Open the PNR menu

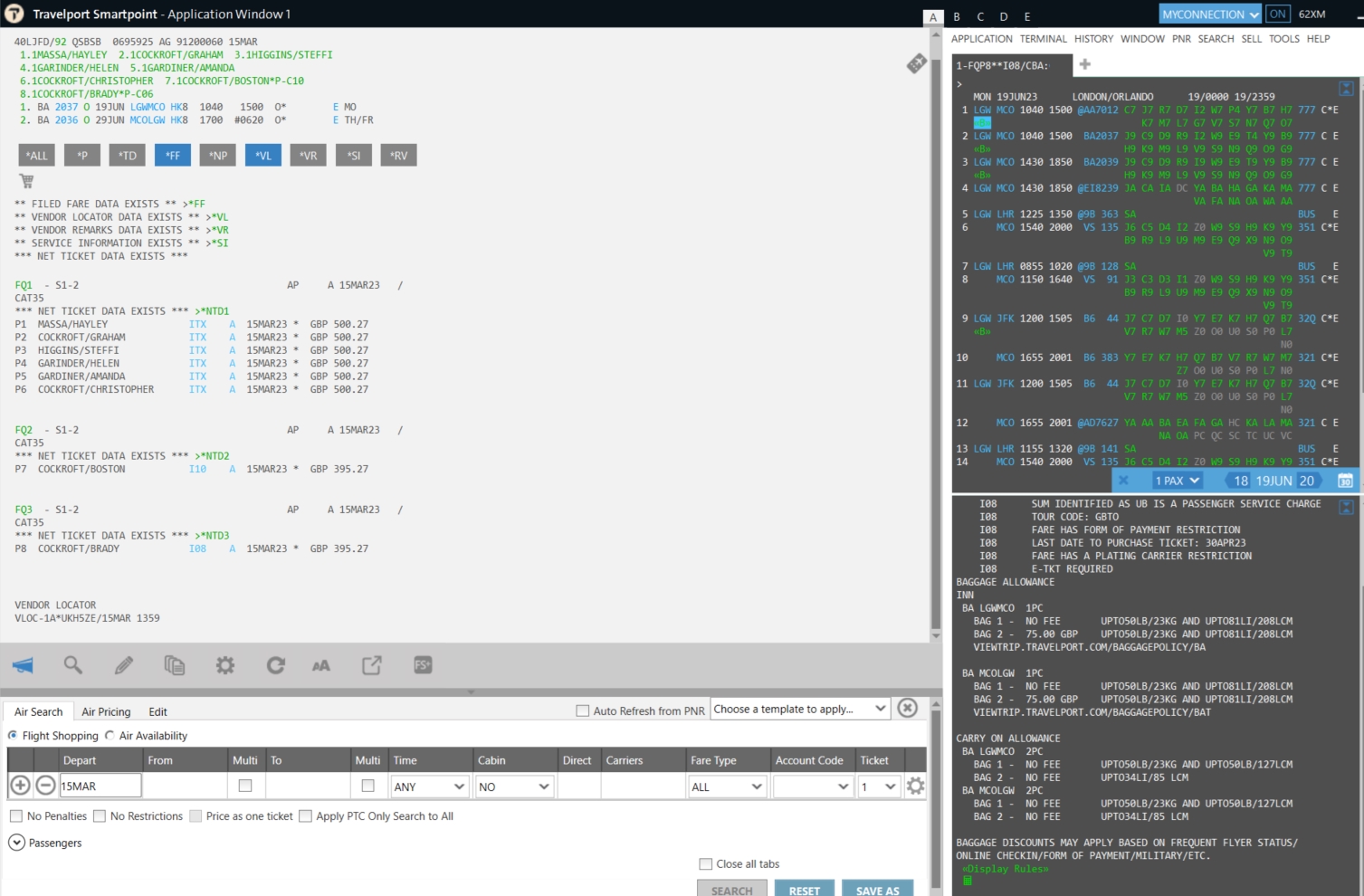[x=1181, y=39]
